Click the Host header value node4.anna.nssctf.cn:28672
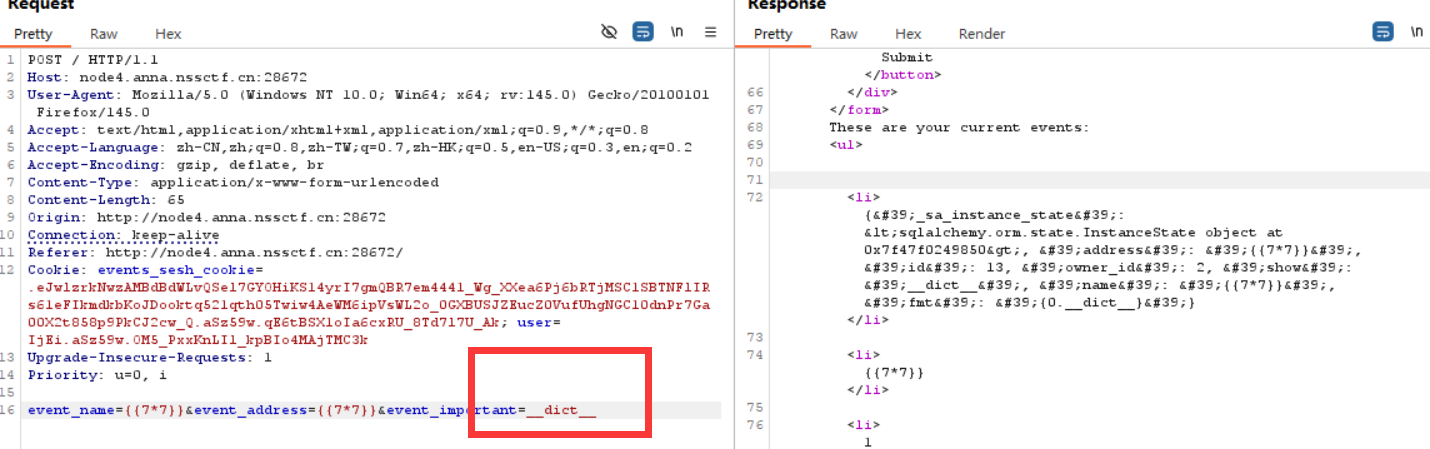1430x449 pixels. click(x=193, y=77)
